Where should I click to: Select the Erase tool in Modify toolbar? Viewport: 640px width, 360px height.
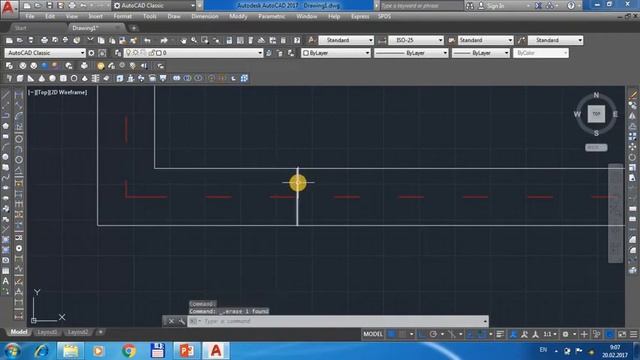pyautogui.click(x=633, y=95)
